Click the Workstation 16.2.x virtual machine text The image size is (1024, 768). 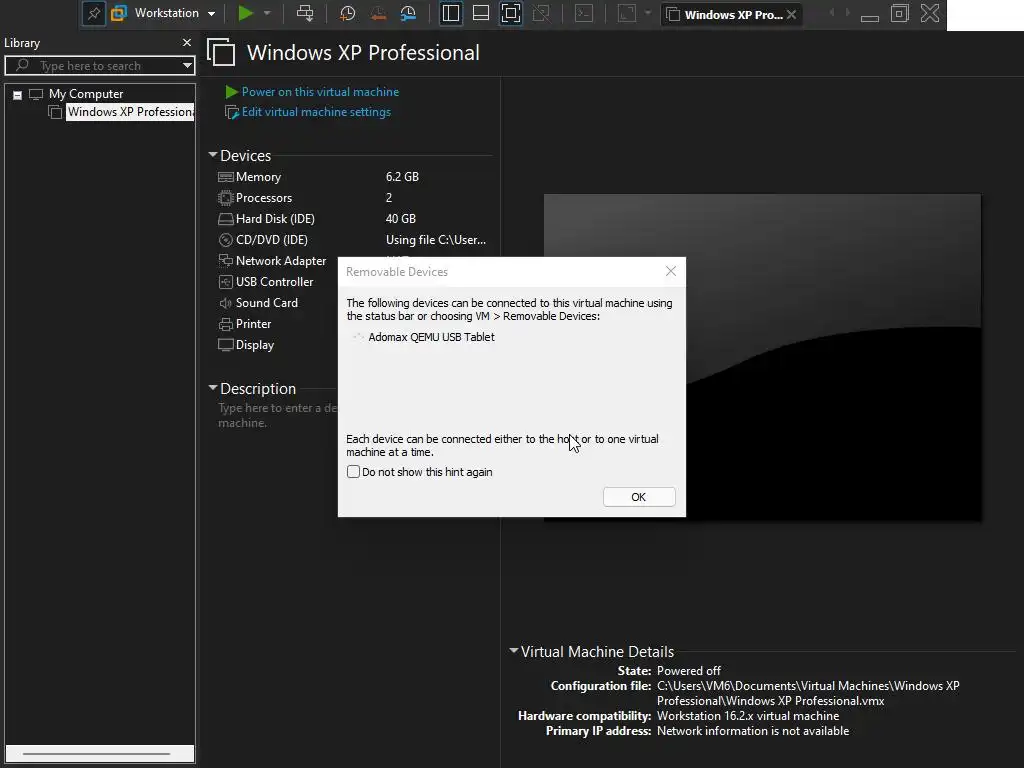[x=748, y=716]
